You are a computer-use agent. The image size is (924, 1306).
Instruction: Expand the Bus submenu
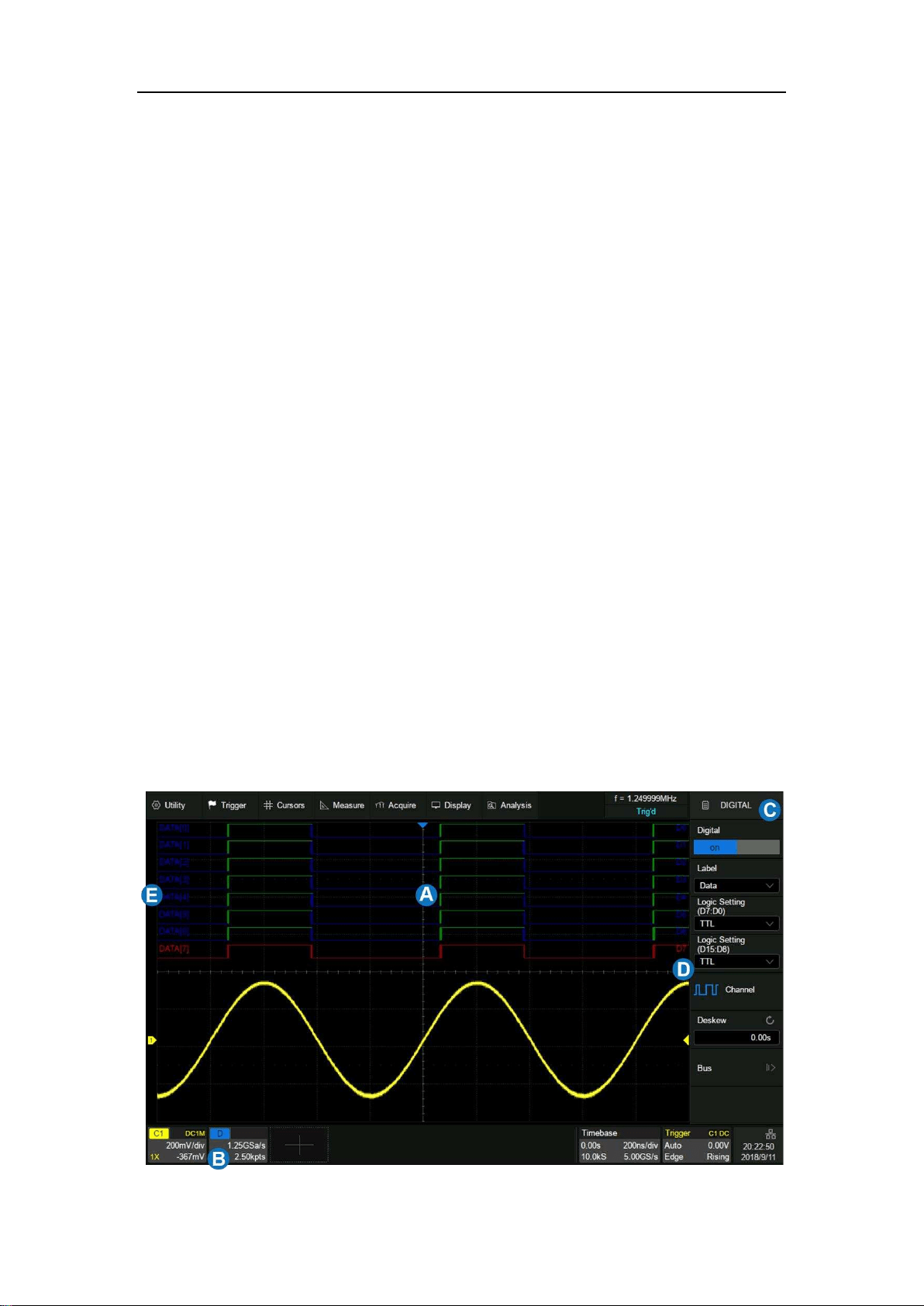(x=736, y=1068)
